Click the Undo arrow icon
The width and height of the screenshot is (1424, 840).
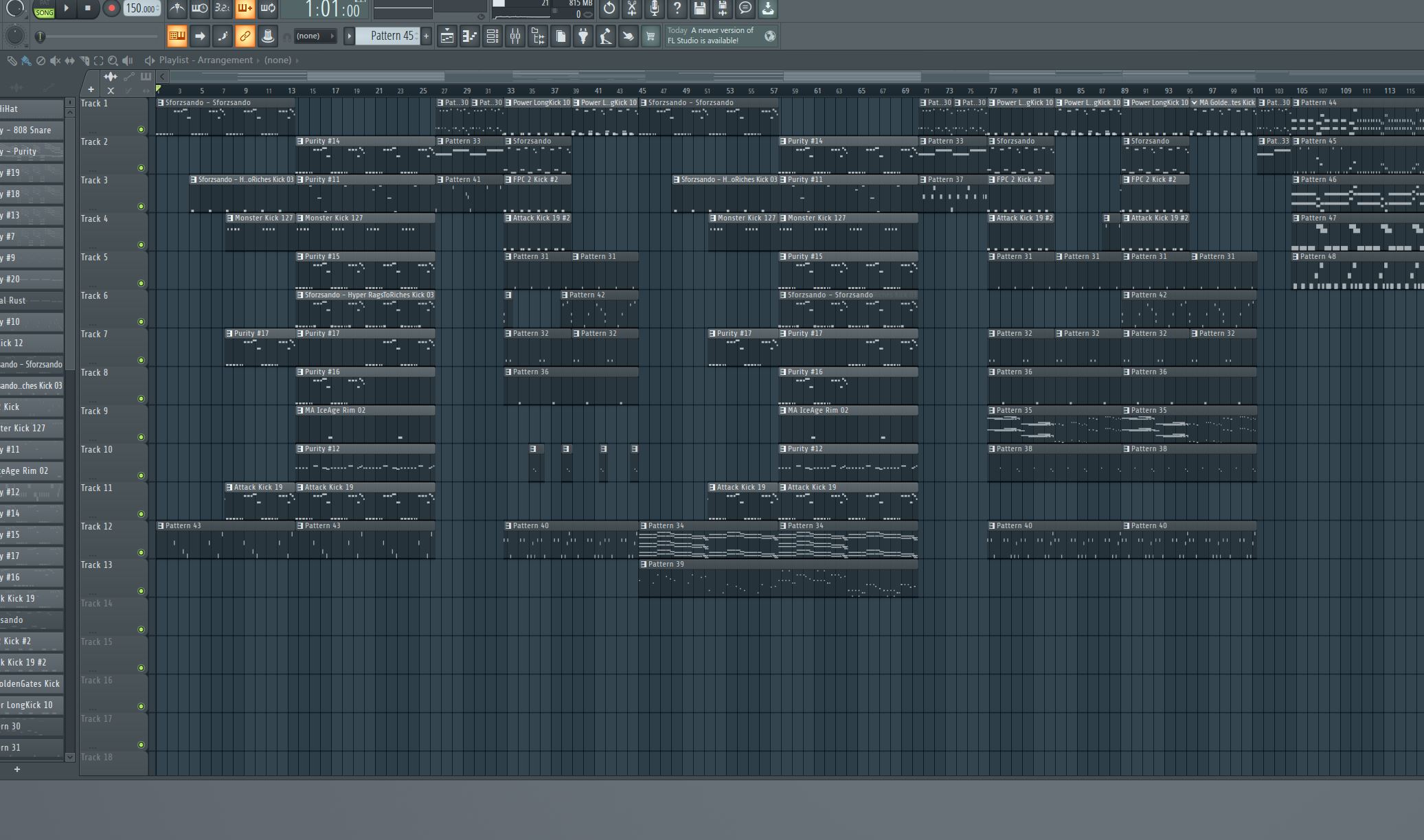[x=609, y=9]
